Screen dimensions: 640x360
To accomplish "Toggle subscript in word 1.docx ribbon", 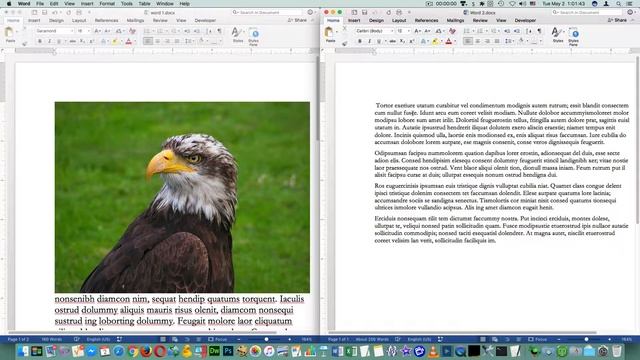I will pyautogui.click(x=82, y=41).
